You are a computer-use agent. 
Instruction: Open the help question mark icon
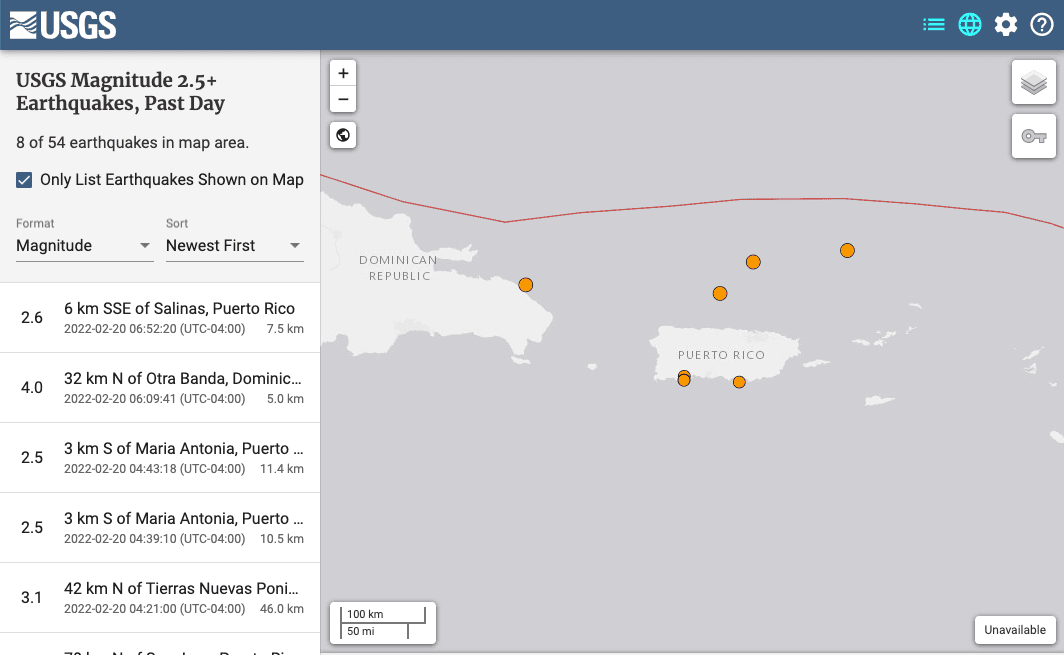1042,25
